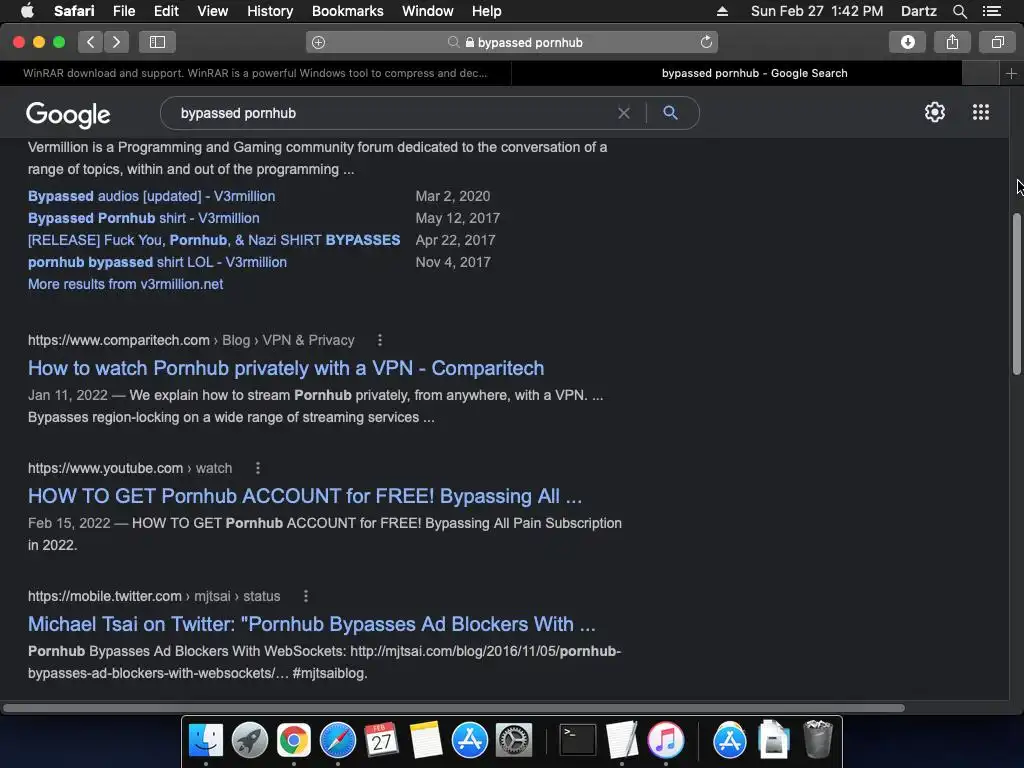Open the Apple menu
This screenshot has width=1024, height=768.
click(27, 11)
